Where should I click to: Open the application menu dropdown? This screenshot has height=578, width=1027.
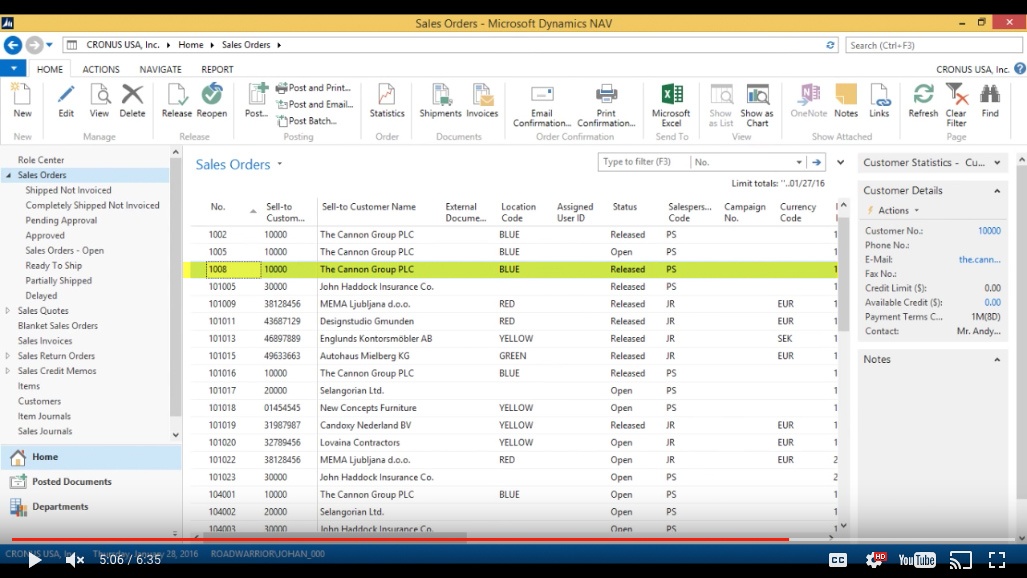[x=13, y=68]
